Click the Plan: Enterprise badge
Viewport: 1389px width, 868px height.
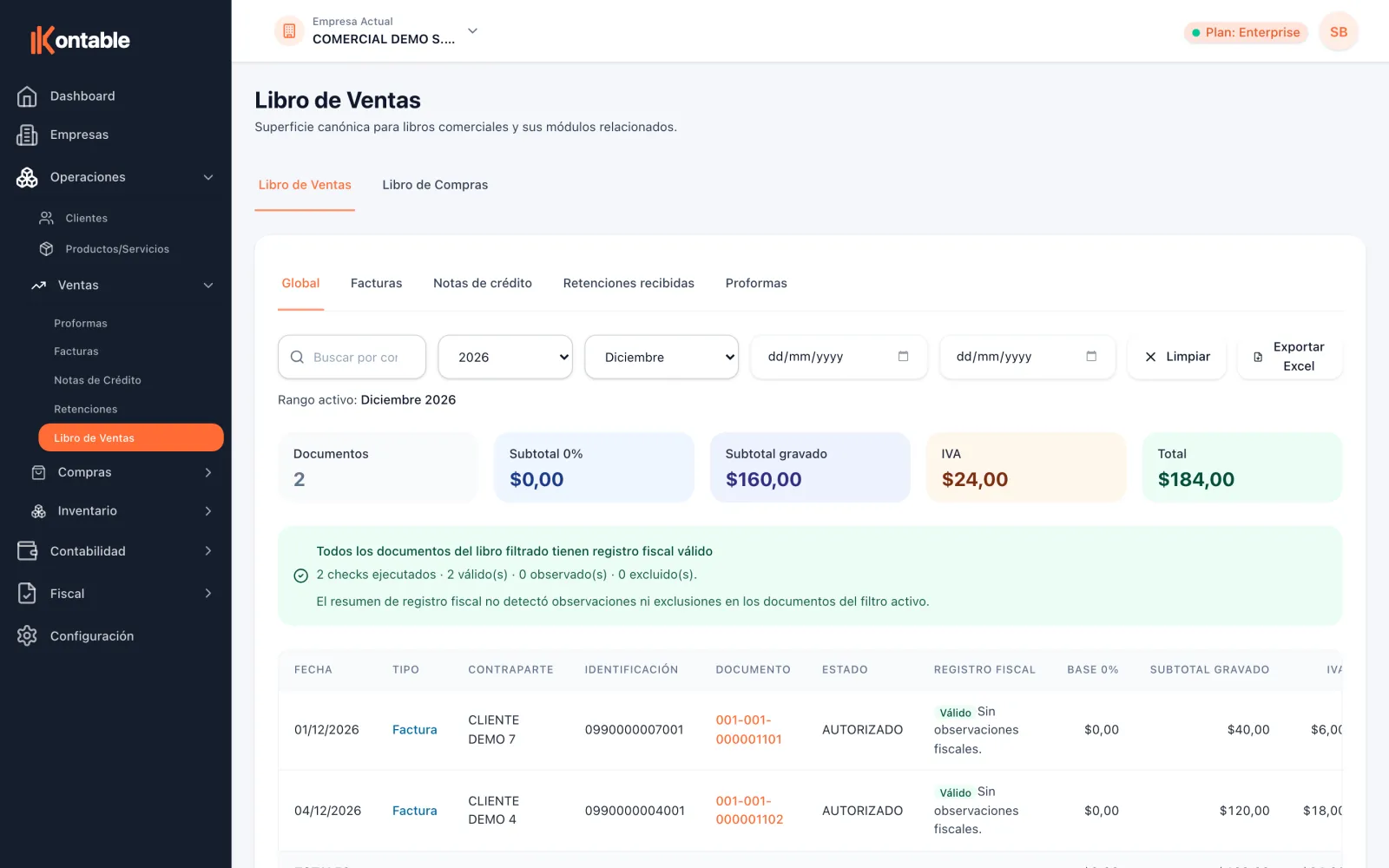coord(1246,33)
